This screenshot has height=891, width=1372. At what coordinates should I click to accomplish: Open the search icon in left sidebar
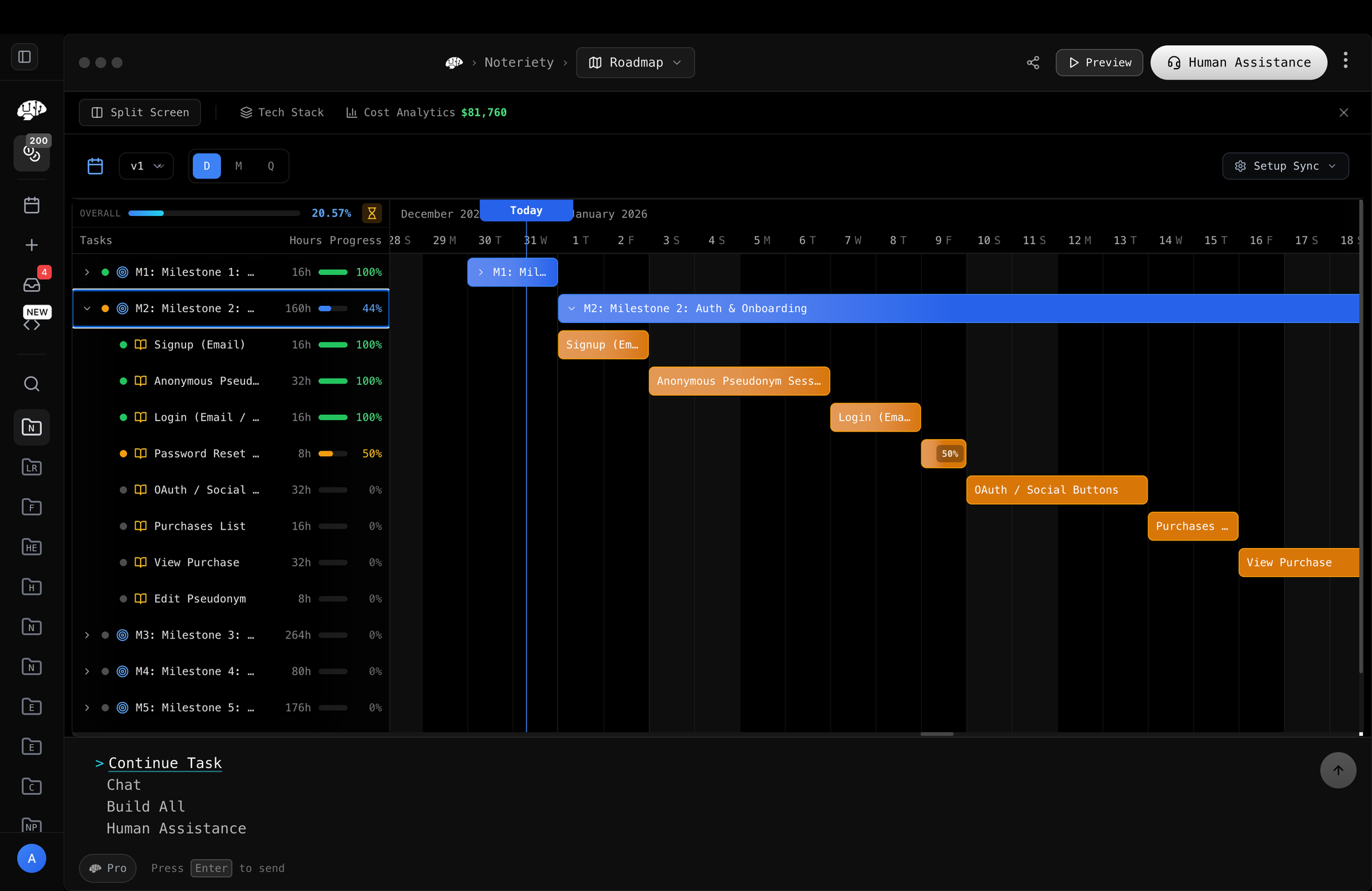pyautogui.click(x=32, y=383)
